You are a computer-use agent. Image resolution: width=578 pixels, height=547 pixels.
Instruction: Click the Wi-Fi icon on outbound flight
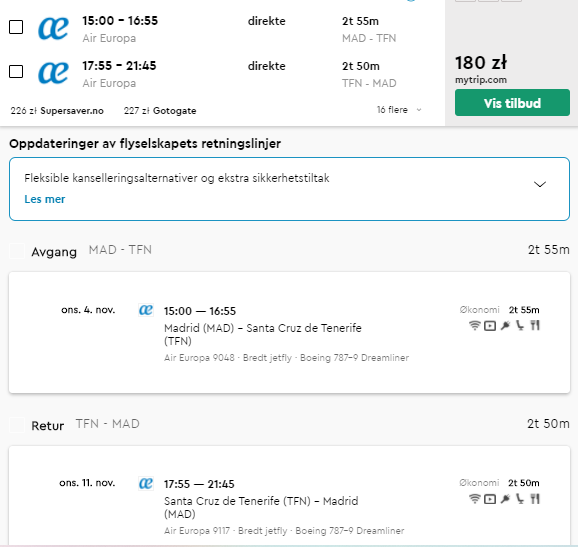475,325
